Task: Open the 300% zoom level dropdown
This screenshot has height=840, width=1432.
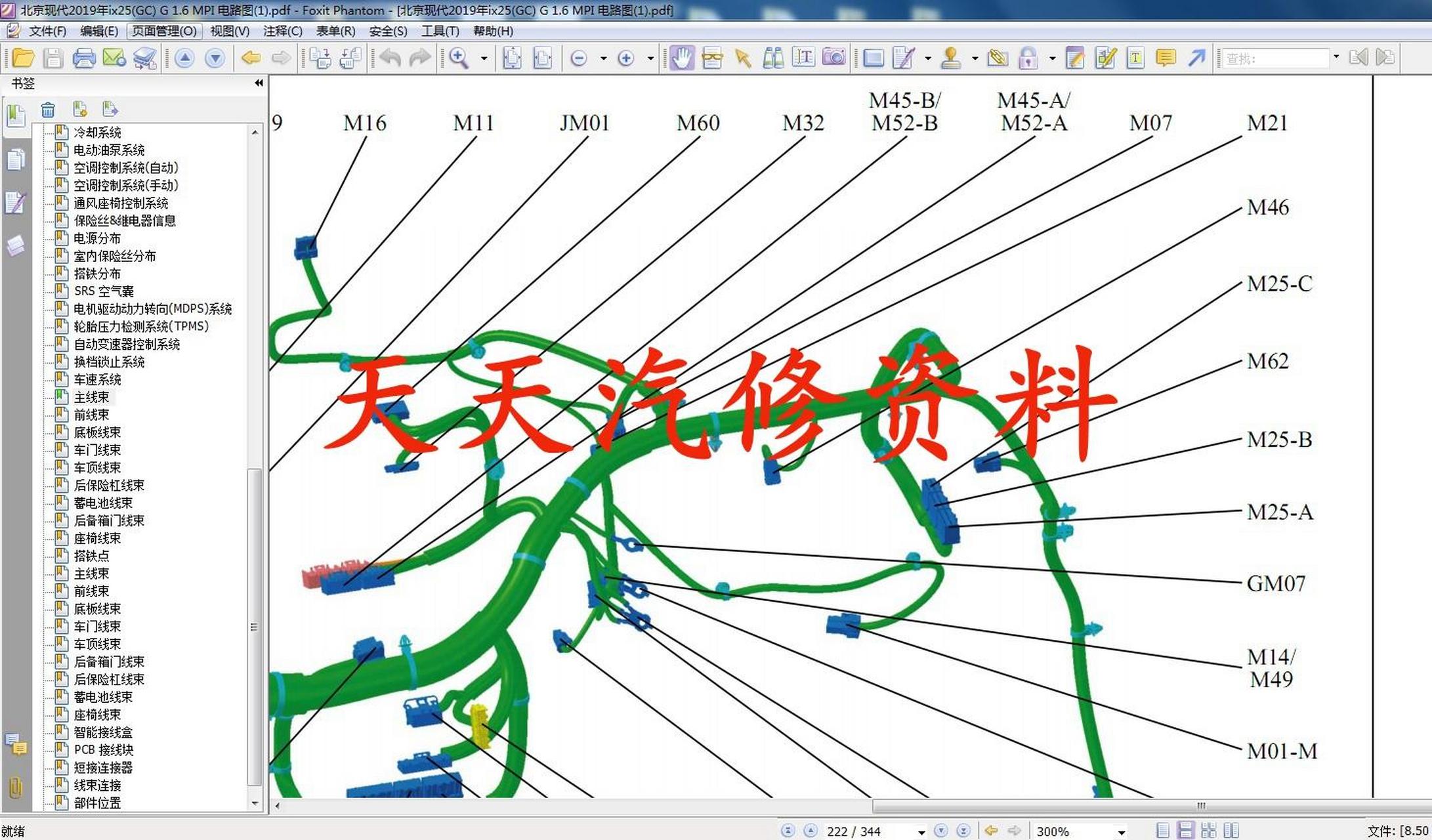Action: click(x=1121, y=832)
